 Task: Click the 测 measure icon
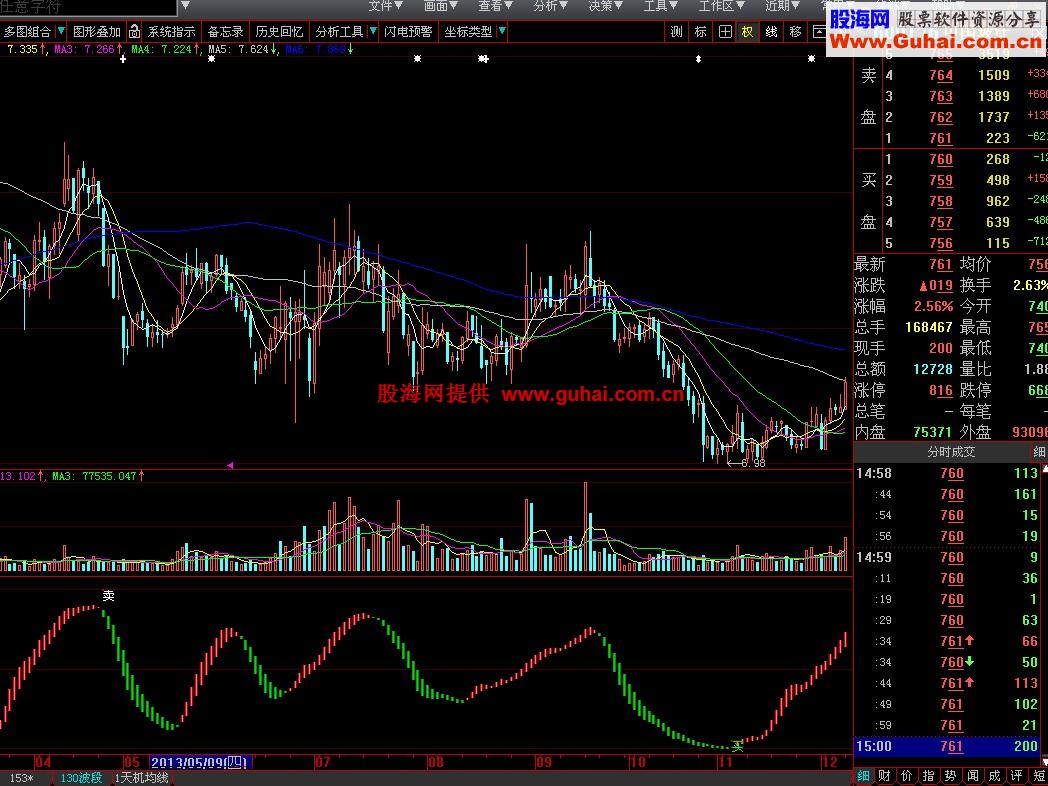pos(676,31)
